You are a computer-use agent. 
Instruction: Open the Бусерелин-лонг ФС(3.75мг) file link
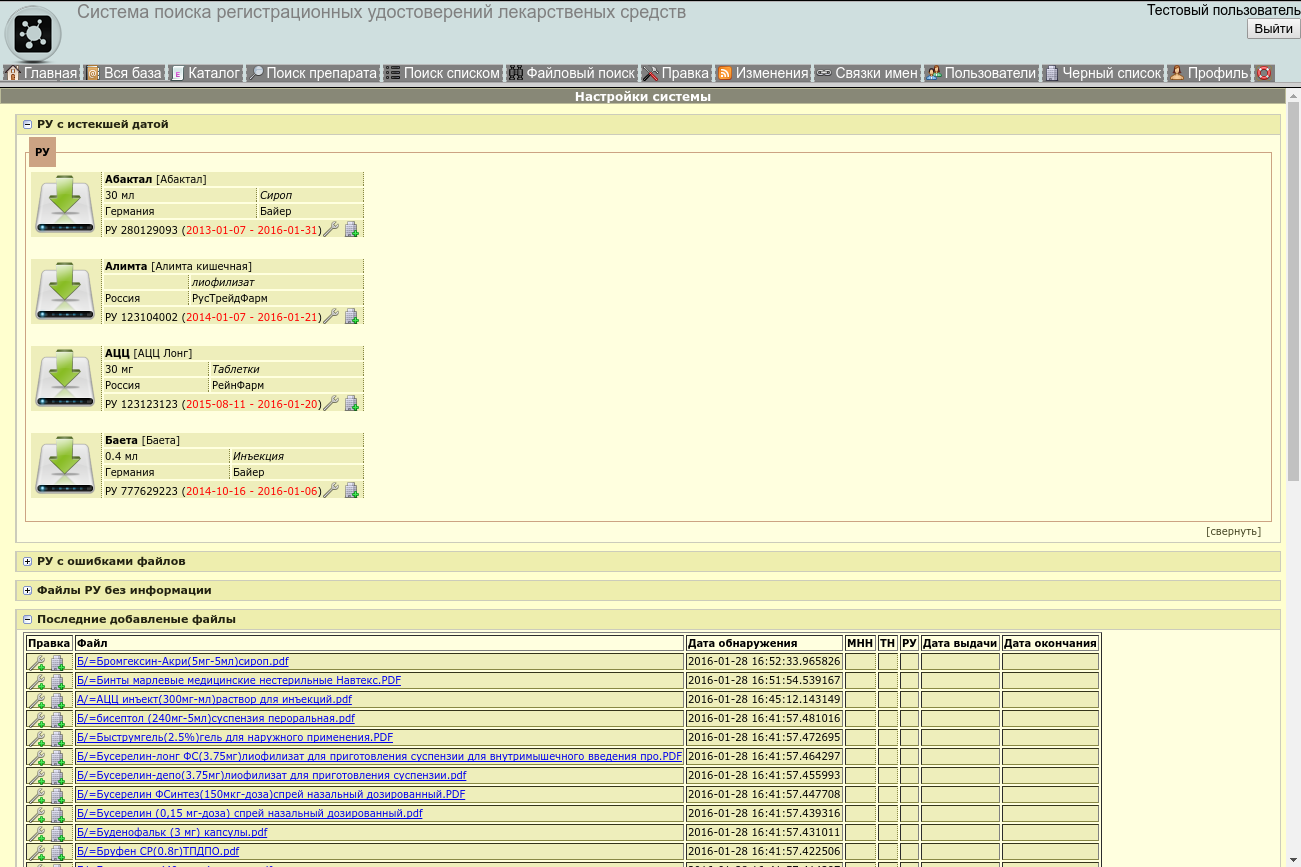(x=379, y=757)
